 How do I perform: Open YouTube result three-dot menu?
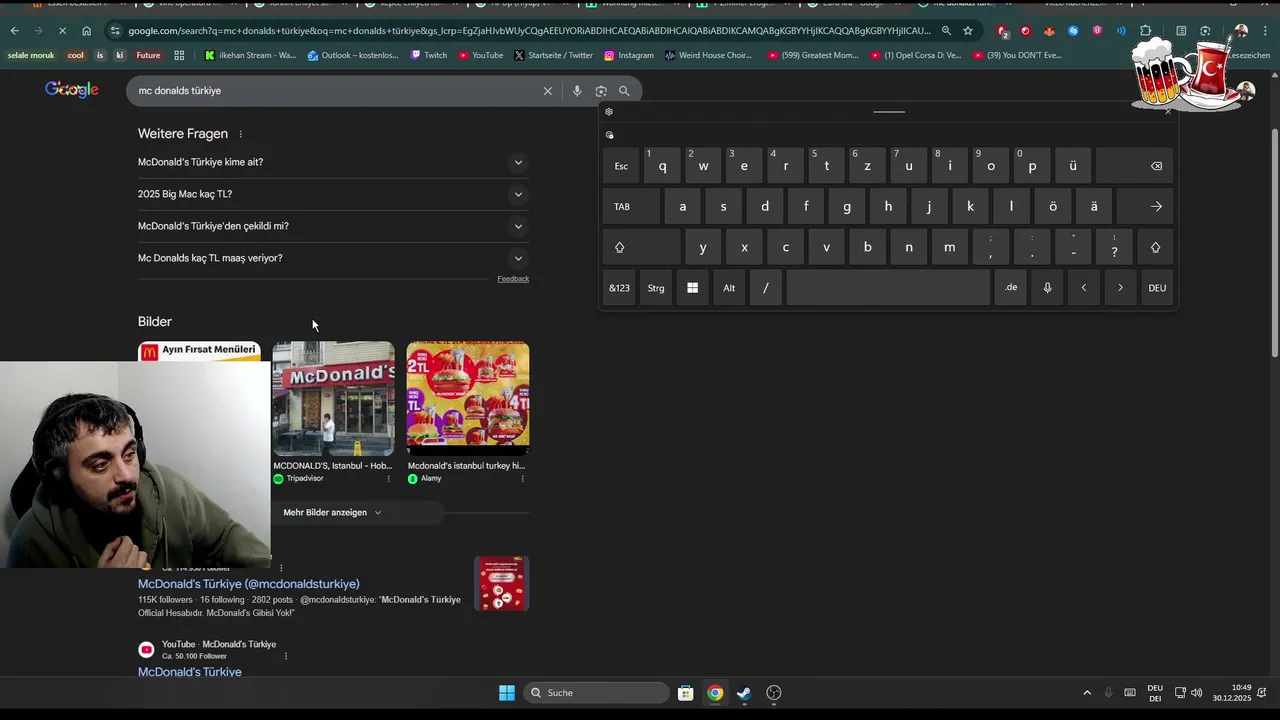point(286,656)
